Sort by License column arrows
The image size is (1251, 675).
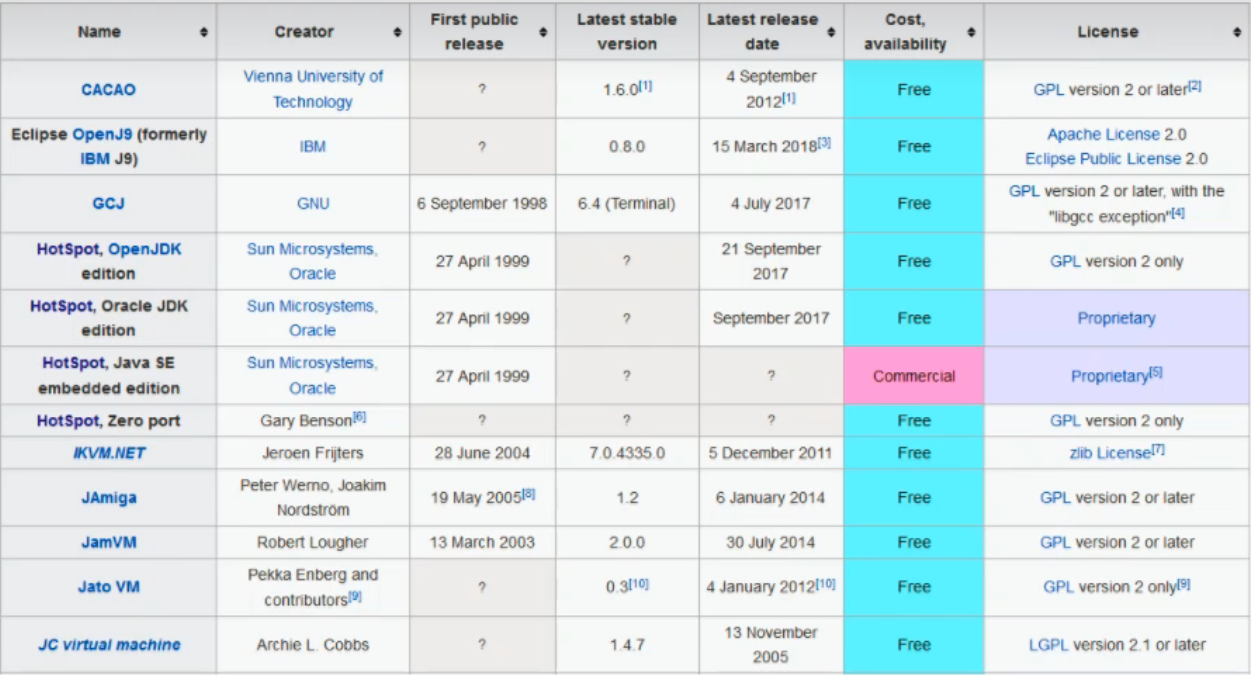pyautogui.click(x=1237, y=32)
